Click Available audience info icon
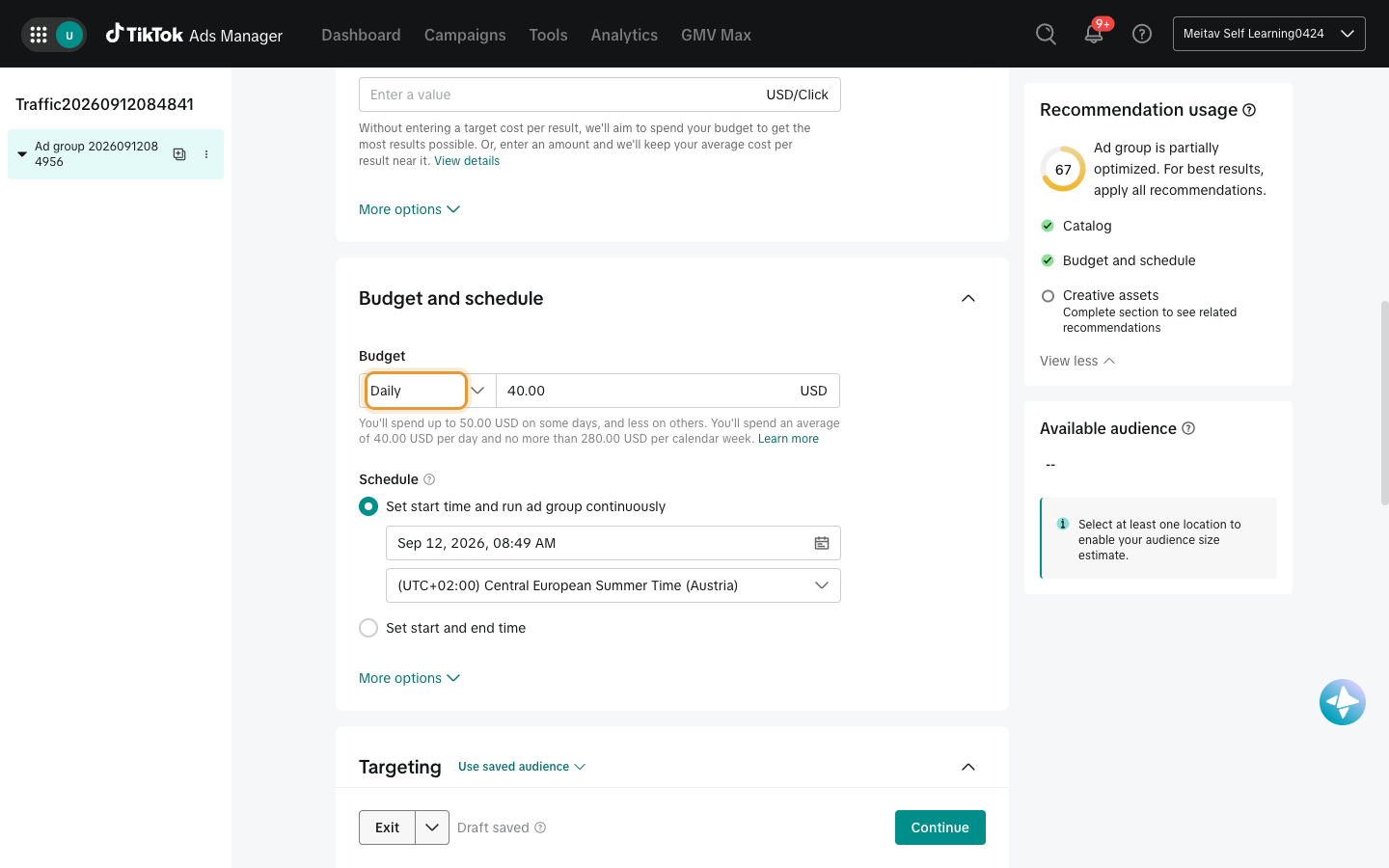 (1188, 428)
